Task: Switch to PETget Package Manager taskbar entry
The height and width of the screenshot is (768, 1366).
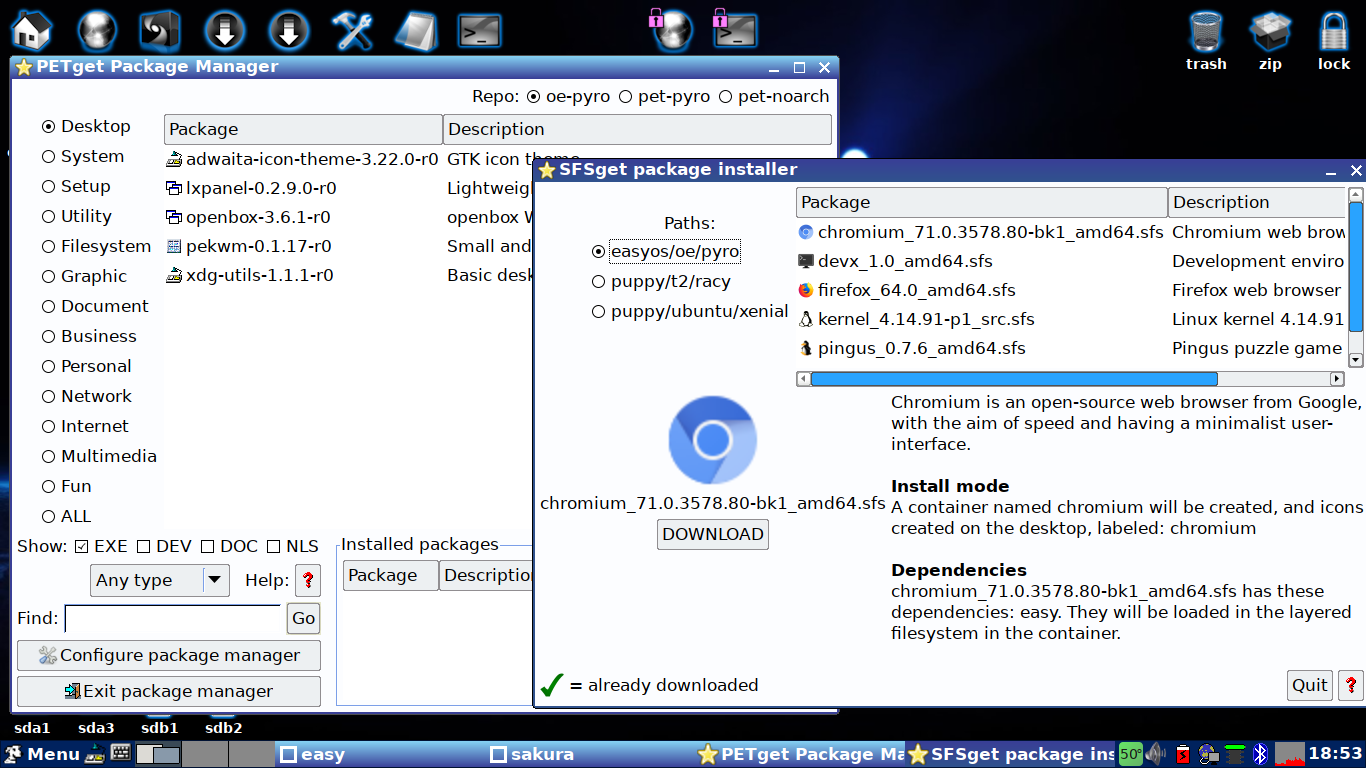Action: (800, 754)
